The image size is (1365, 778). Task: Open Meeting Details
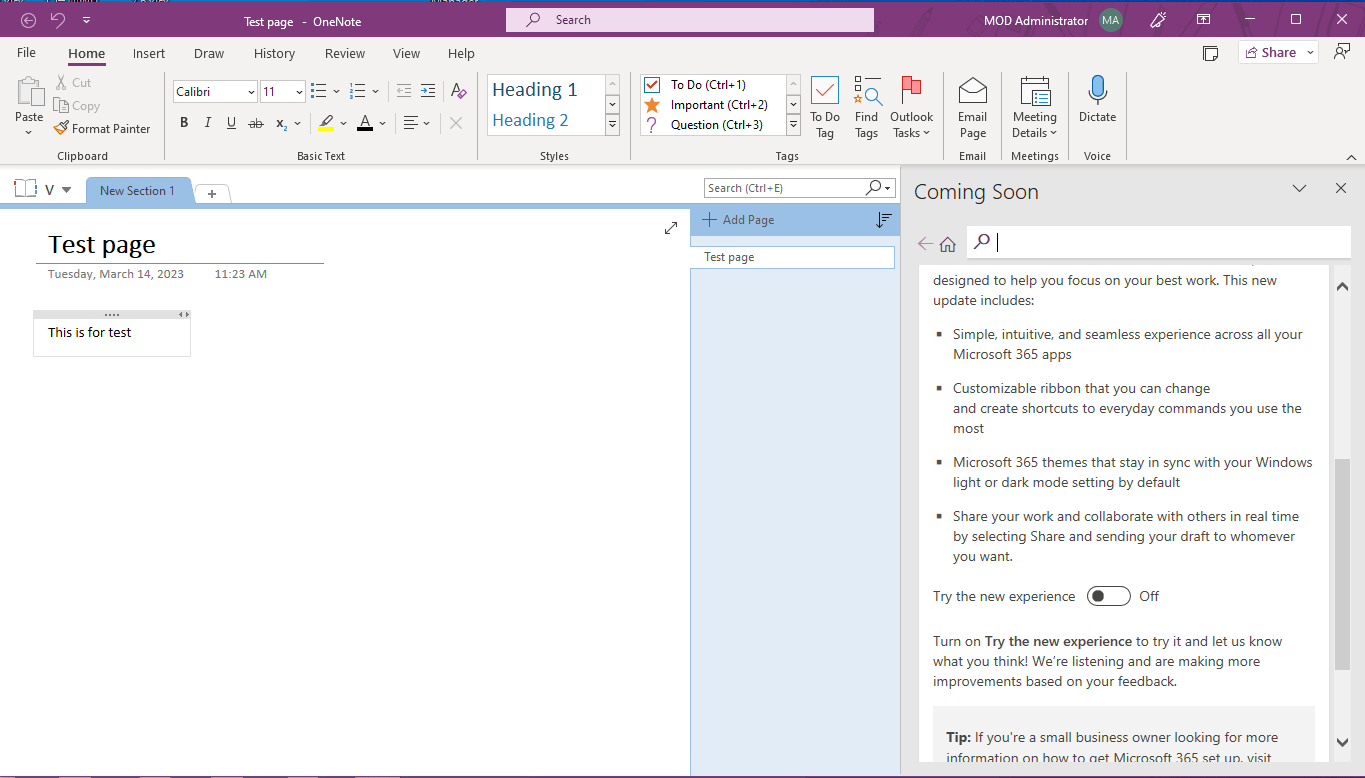(x=1035, y=108)
